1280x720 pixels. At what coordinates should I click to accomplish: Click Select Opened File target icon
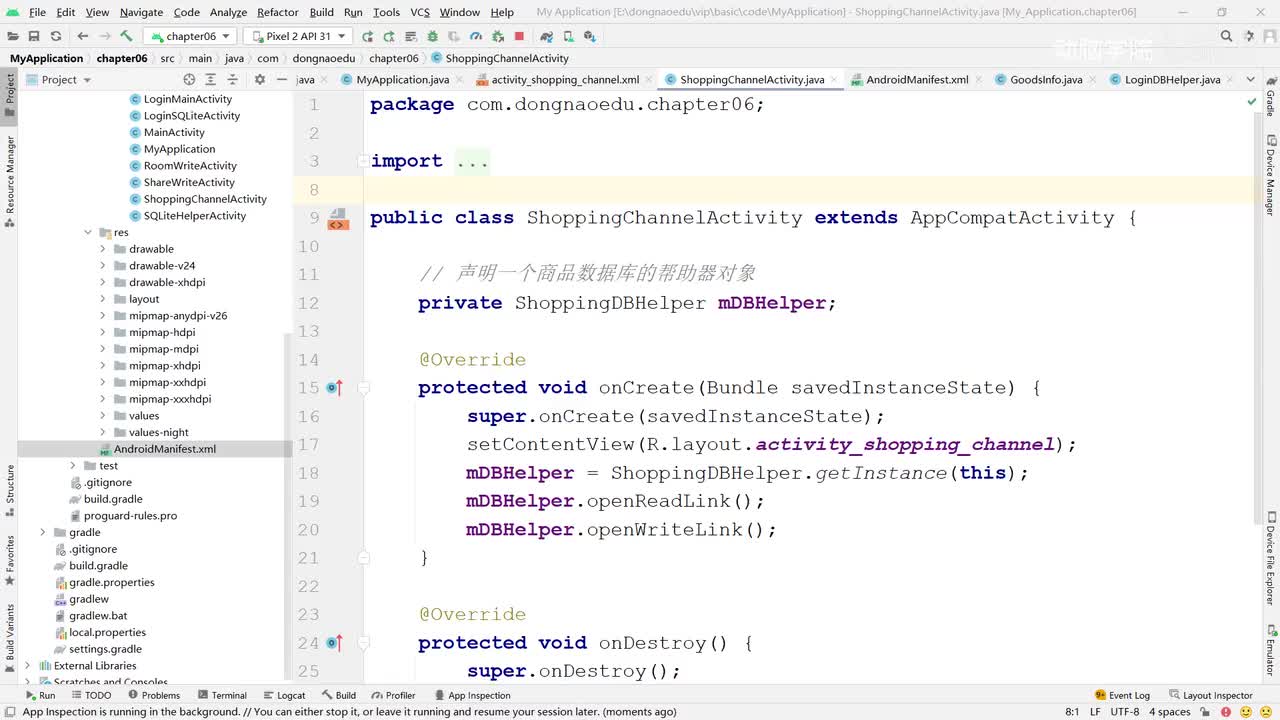tap(189, 79)
